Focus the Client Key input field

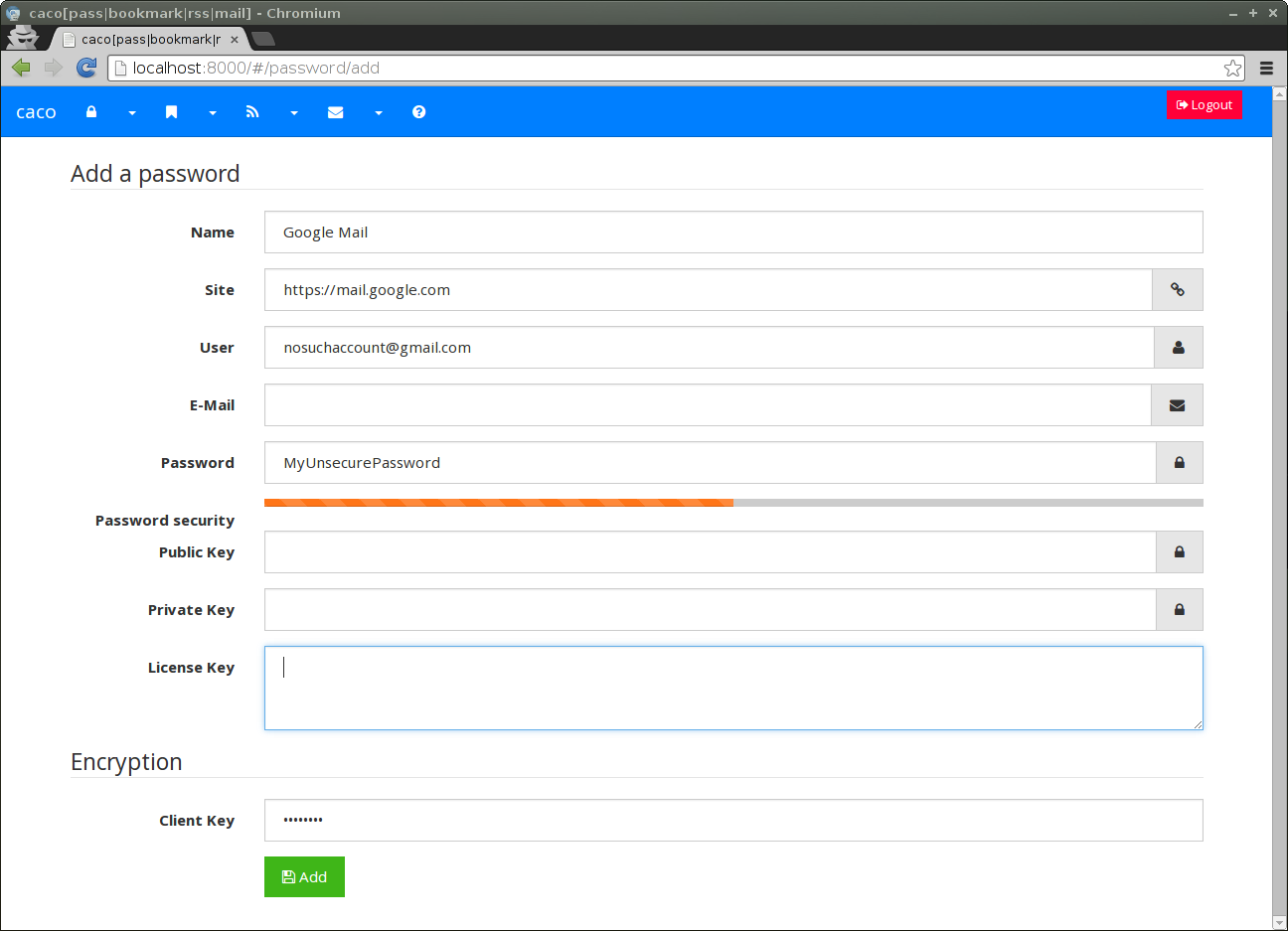[x=733, y=820]
